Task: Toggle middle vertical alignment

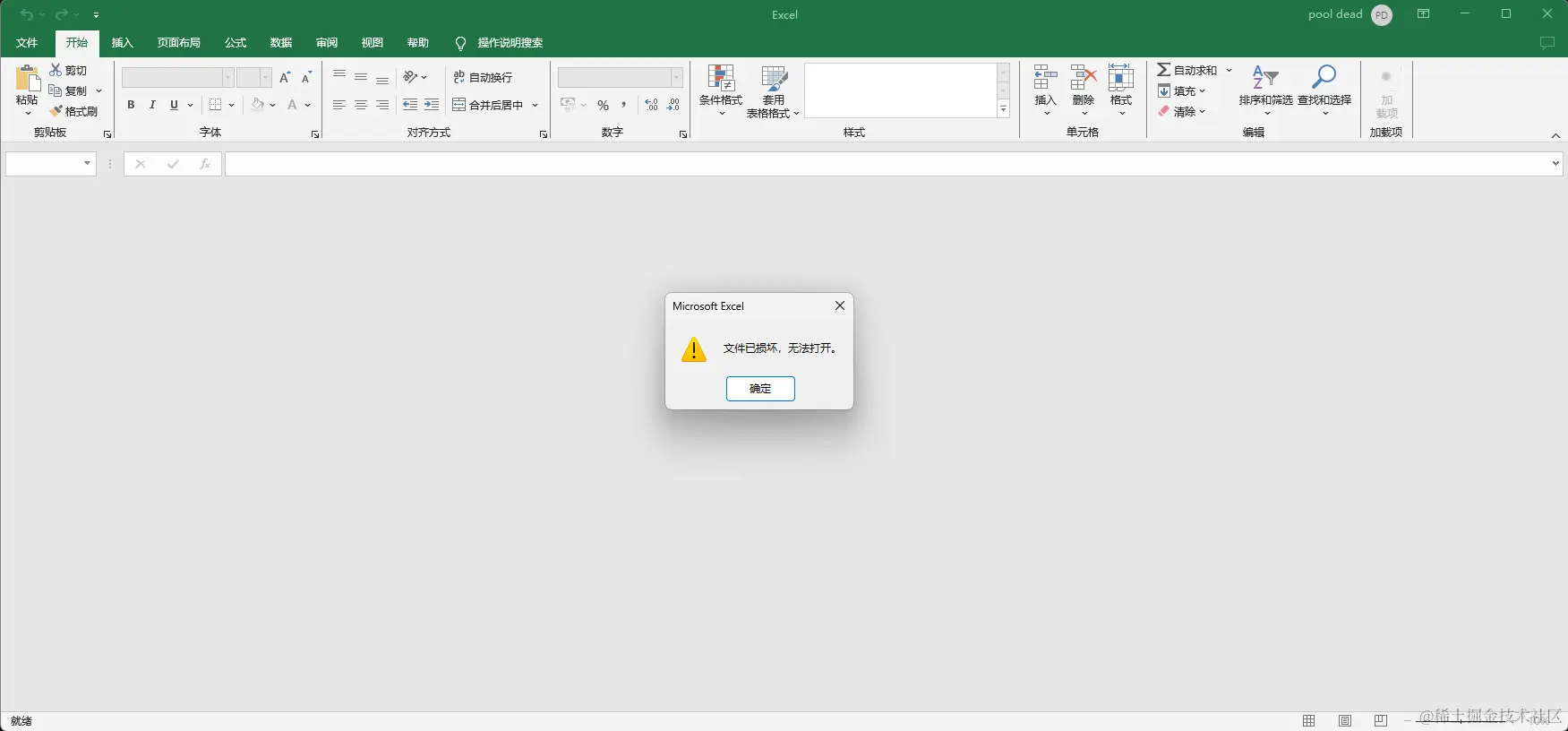Action: [361, 78]
